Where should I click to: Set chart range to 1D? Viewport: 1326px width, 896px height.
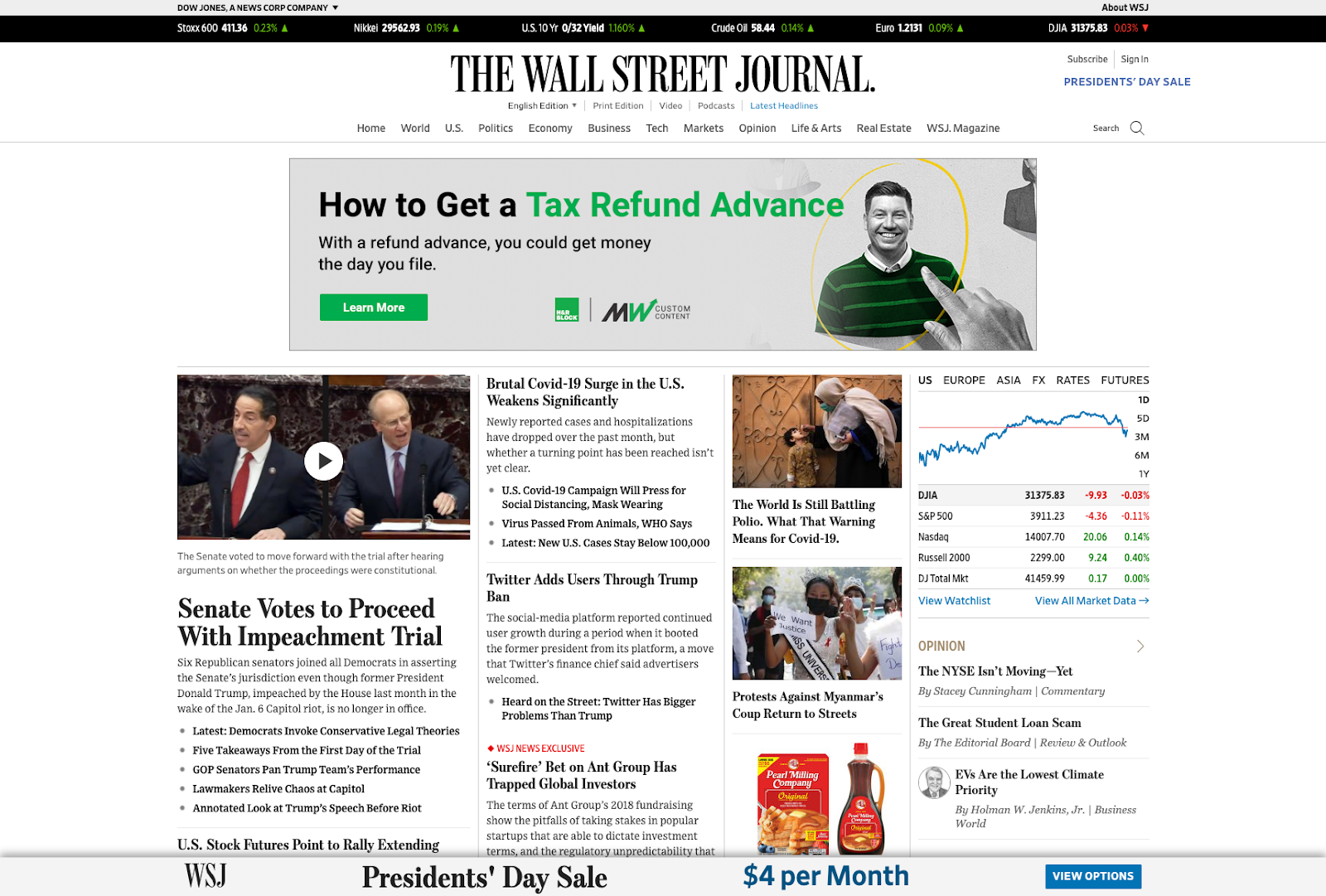(x=1144, y=400)
